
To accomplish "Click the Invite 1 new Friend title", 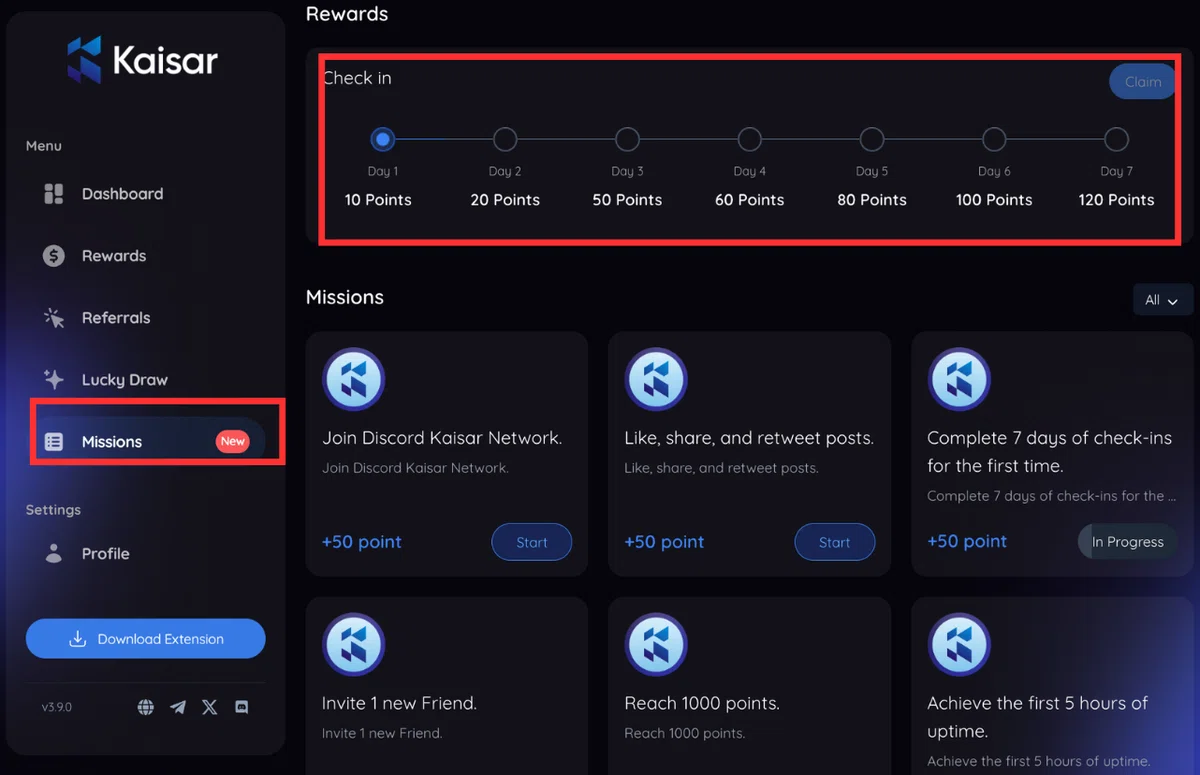I will (x=400, y=704).
